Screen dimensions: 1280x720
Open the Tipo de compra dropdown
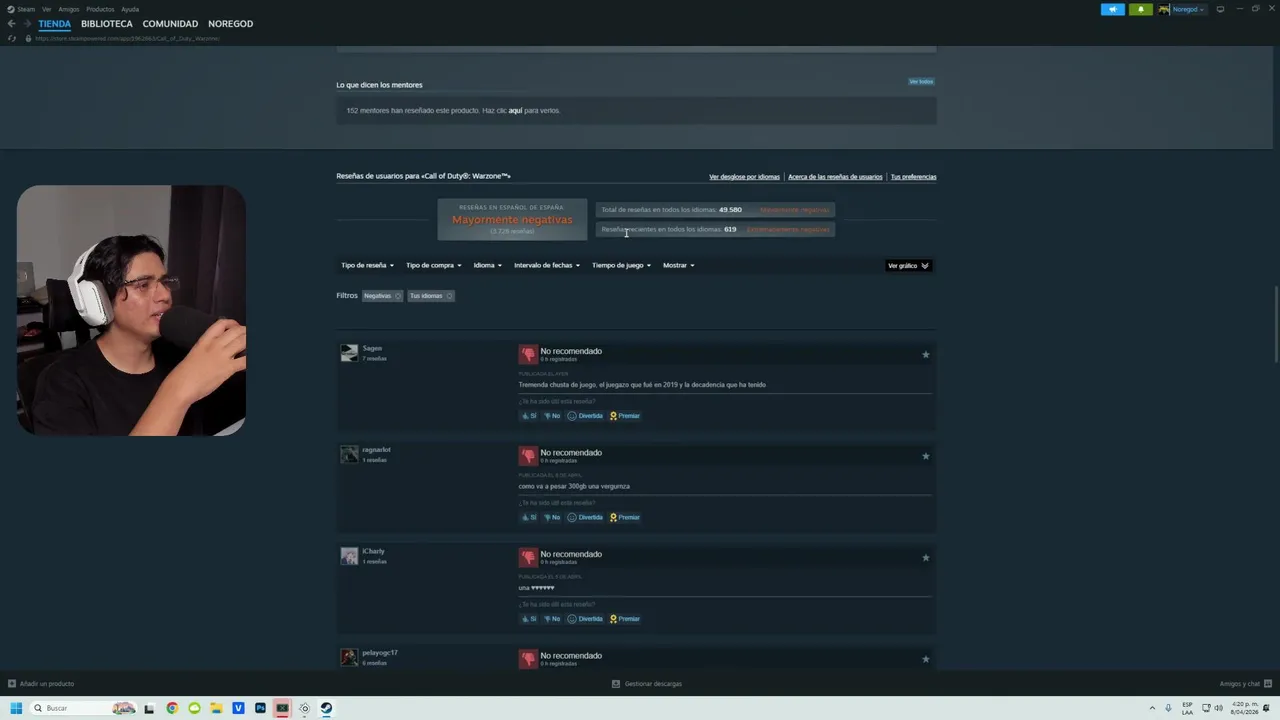[x=433, y=265]
